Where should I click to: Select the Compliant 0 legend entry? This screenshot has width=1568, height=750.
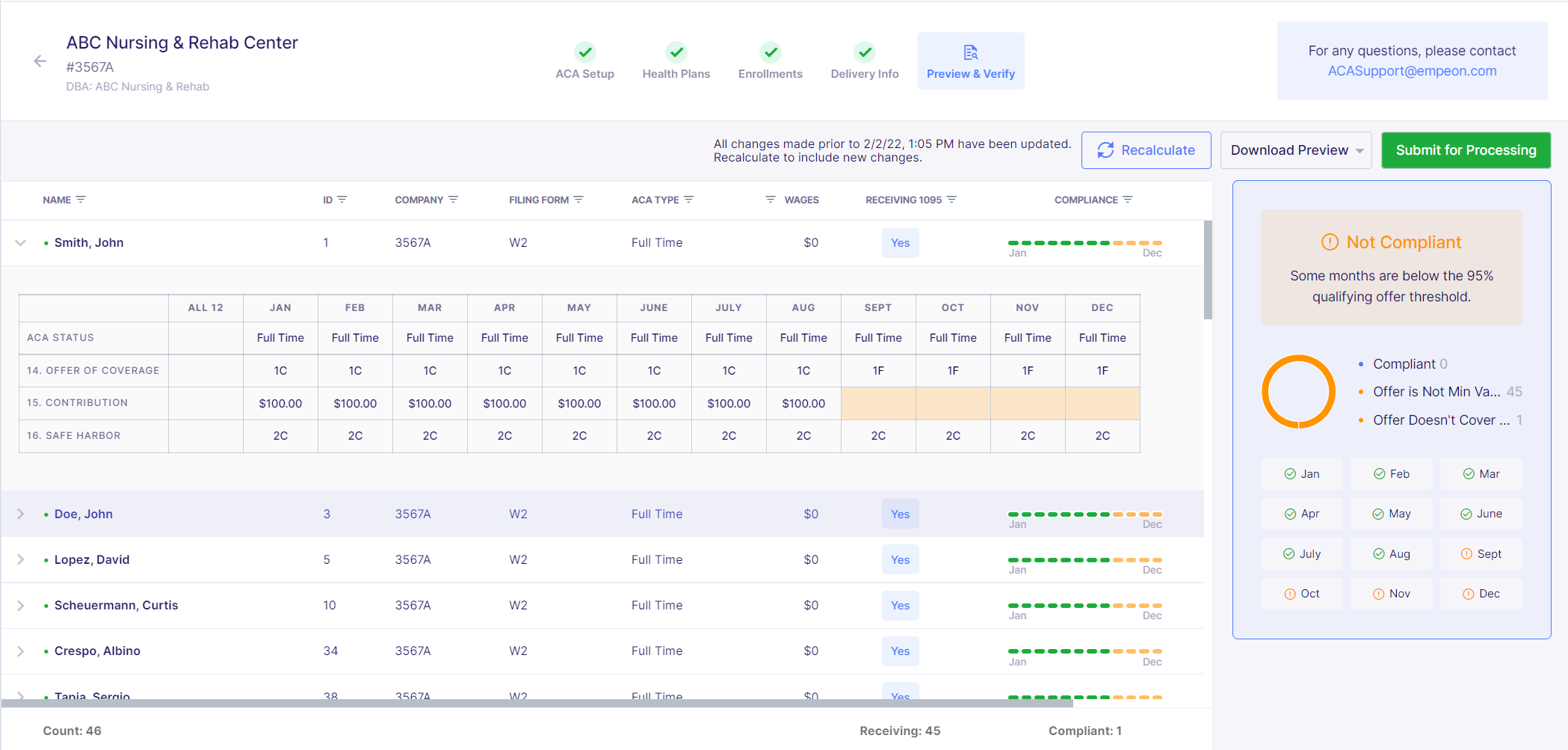coord(1403,364)
